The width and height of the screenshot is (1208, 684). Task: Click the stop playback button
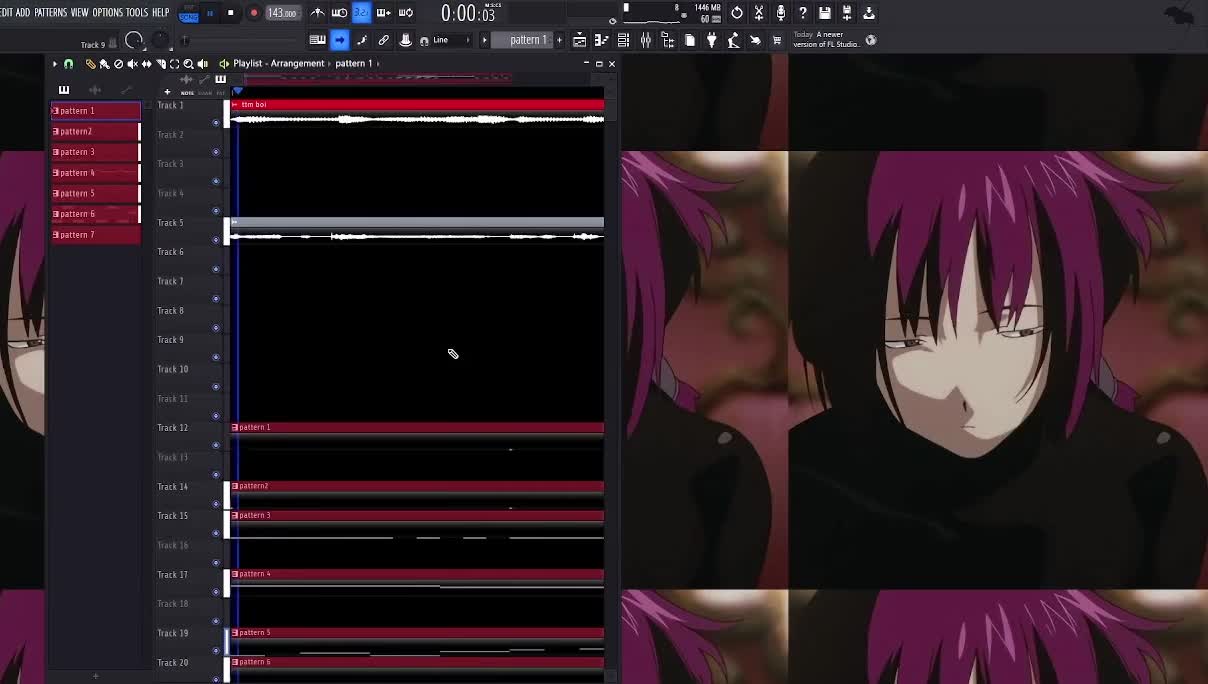[x=231, y=13]
